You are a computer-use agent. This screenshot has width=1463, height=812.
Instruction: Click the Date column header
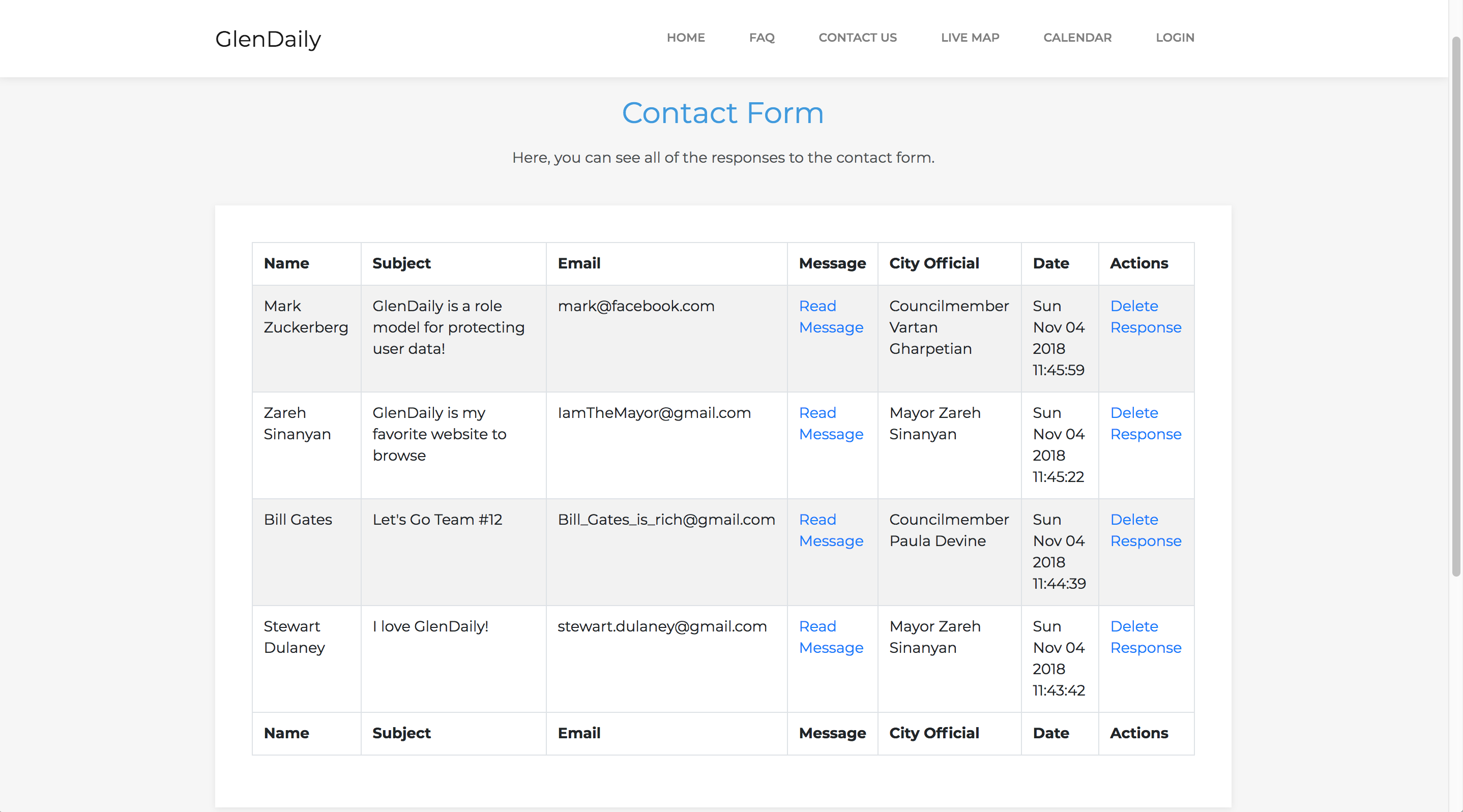coord(1050,263)
